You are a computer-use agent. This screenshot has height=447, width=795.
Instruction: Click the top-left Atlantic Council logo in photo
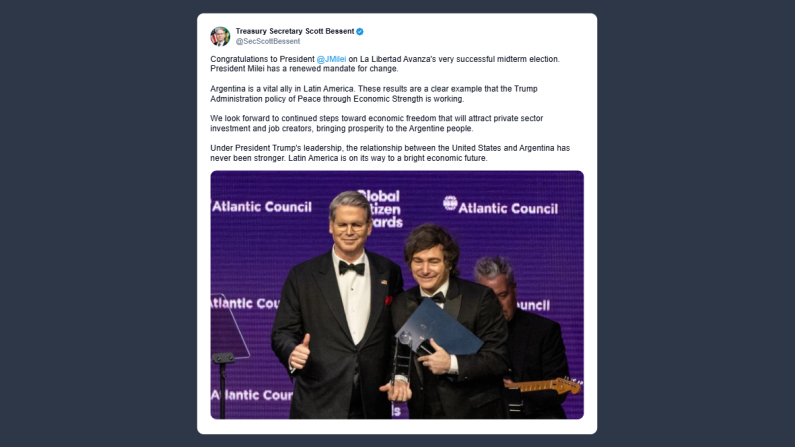click(x=262, y=207)
